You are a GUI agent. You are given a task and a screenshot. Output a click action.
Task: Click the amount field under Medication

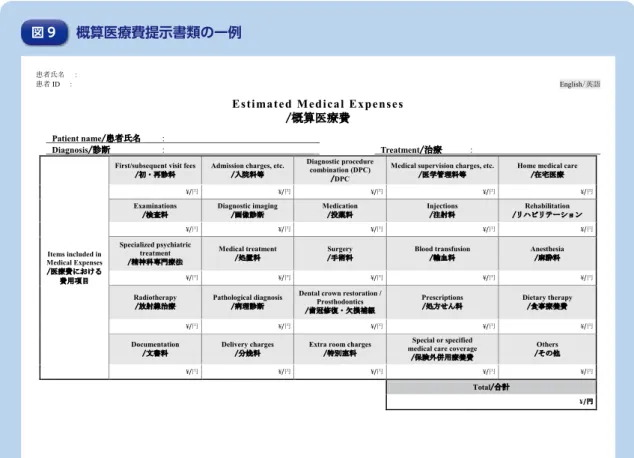click(340, 229)
